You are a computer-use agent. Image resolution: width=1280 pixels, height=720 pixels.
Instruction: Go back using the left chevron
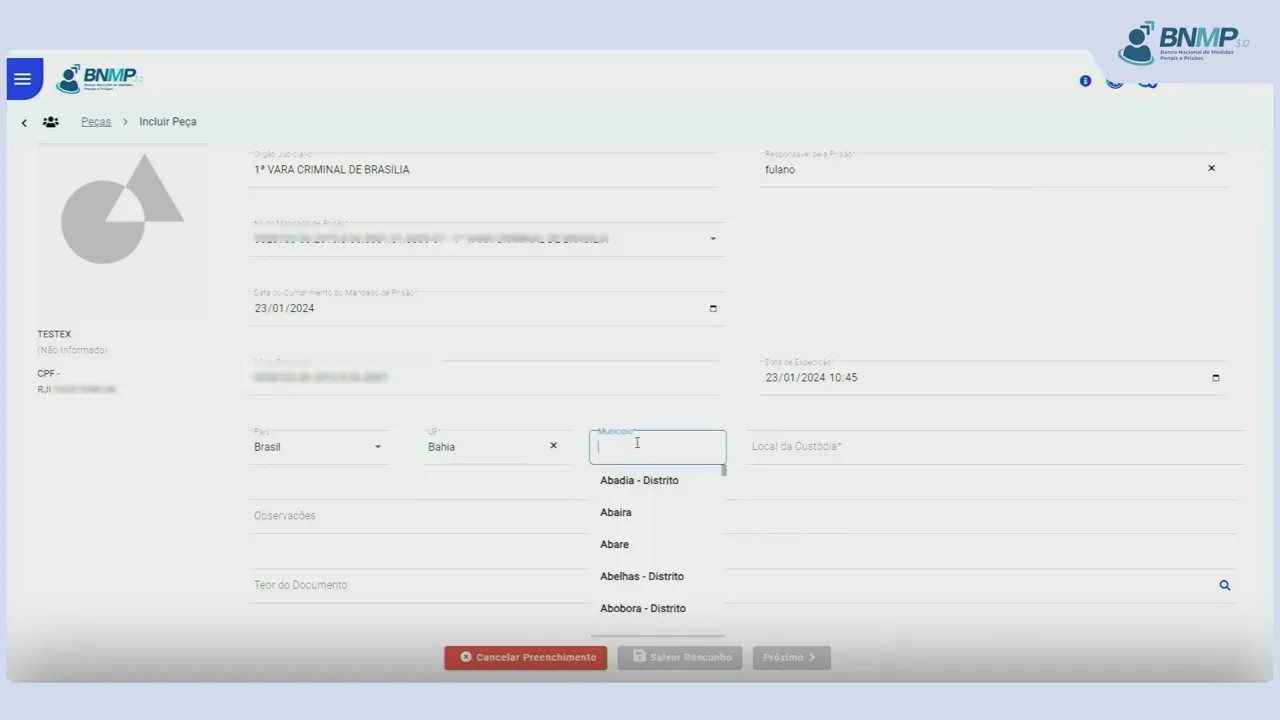coord(24,123)
